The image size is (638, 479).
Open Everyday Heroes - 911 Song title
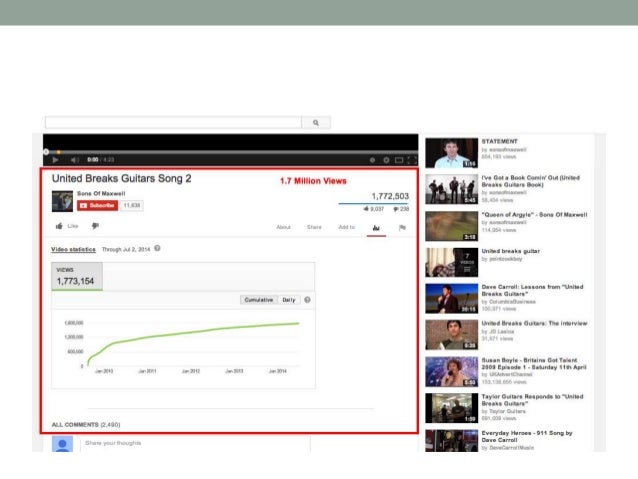click(x=527, y=436)
